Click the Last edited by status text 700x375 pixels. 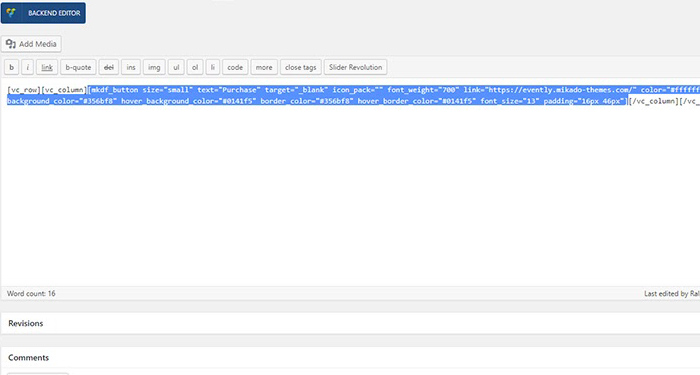click(x=671, y=293)
